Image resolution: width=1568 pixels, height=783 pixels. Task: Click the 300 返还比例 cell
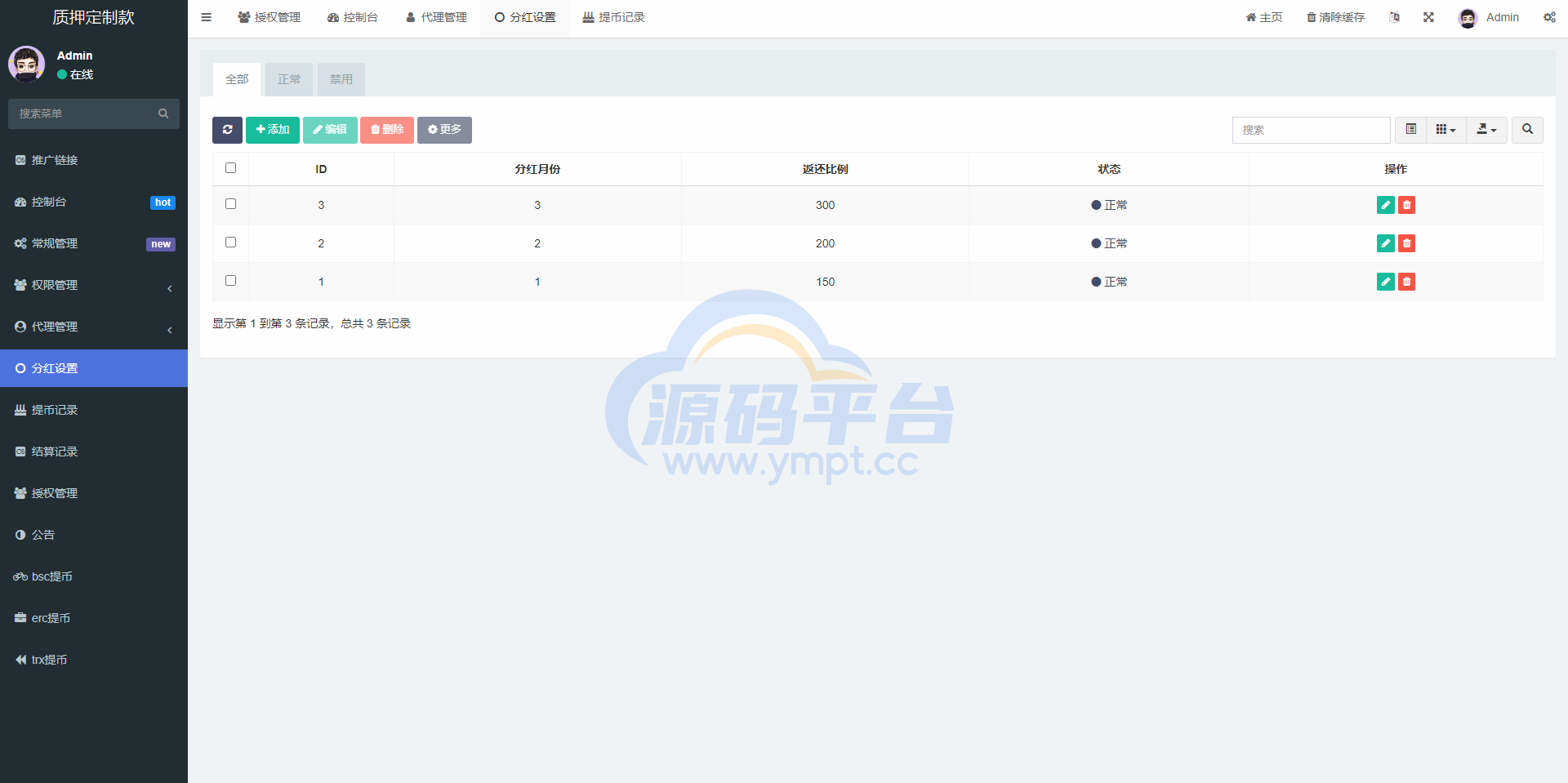825,205
